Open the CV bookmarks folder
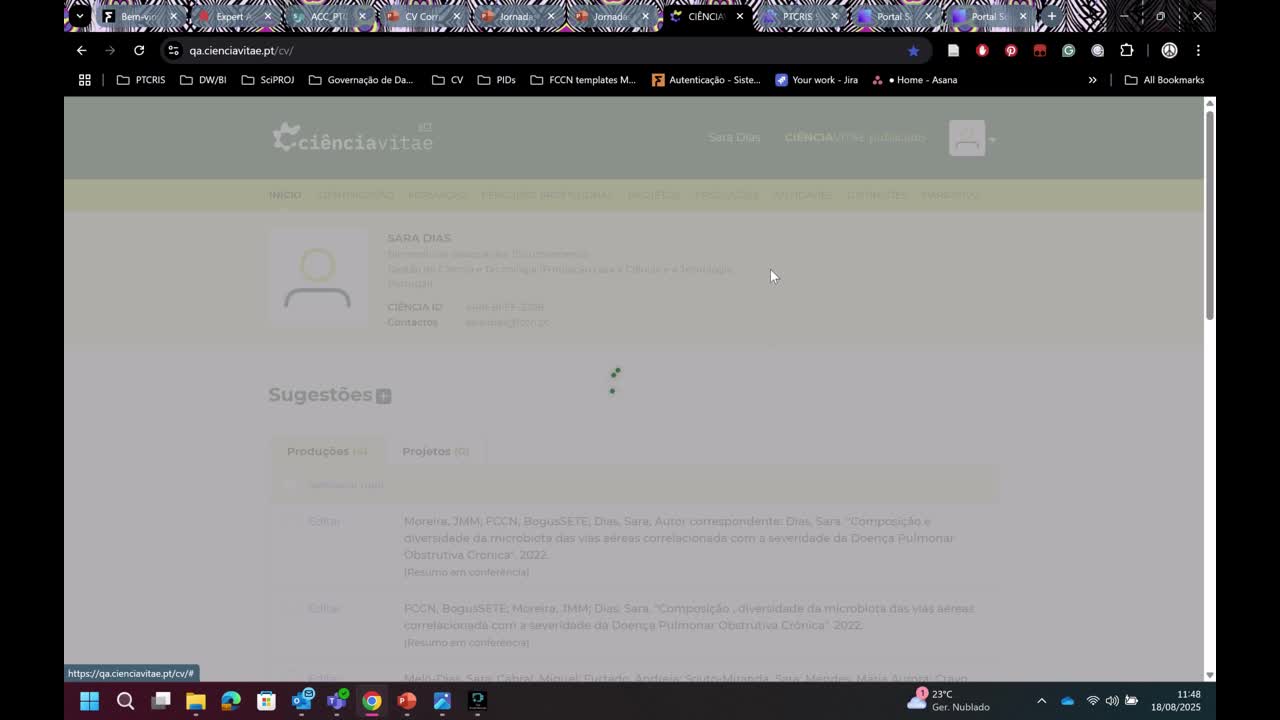This screenshot has height=720, width=1280. coord(447,80)
